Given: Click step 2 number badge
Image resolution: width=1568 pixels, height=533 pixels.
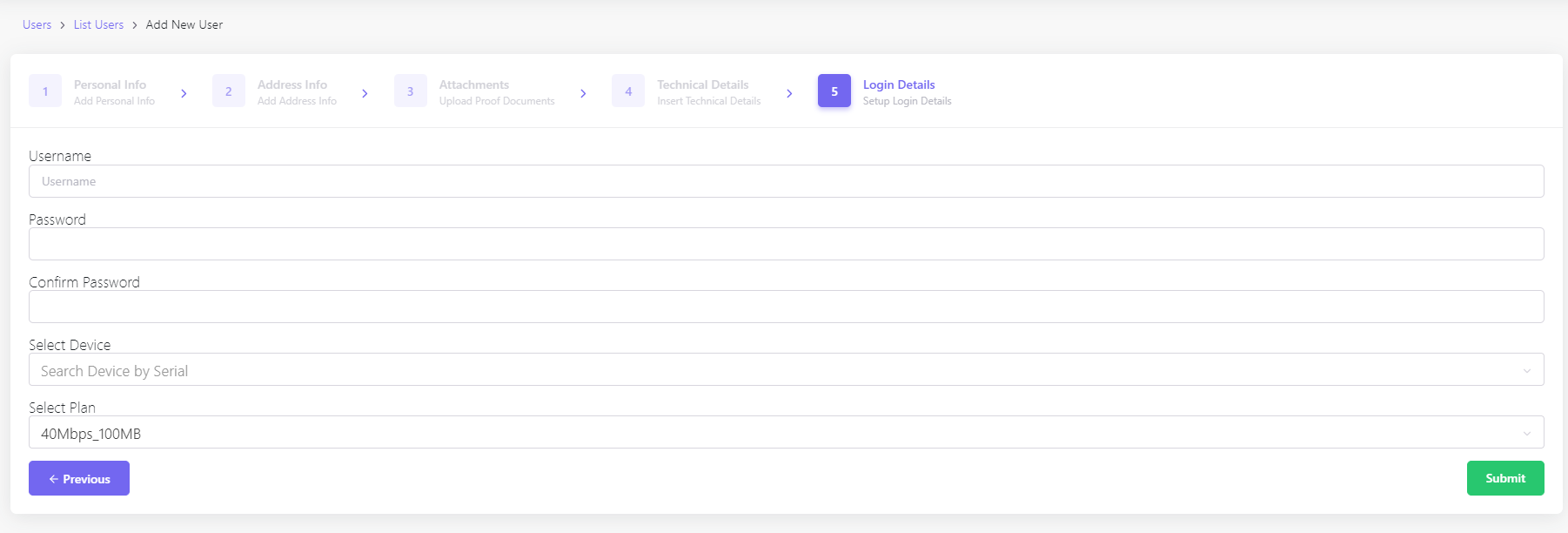Looking at the screenshot, I should pyautogui.click(x=229, y=91).
